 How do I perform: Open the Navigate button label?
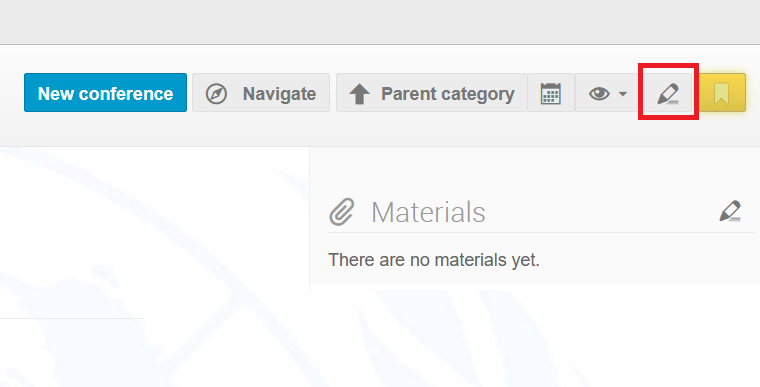tap(279, 94)
